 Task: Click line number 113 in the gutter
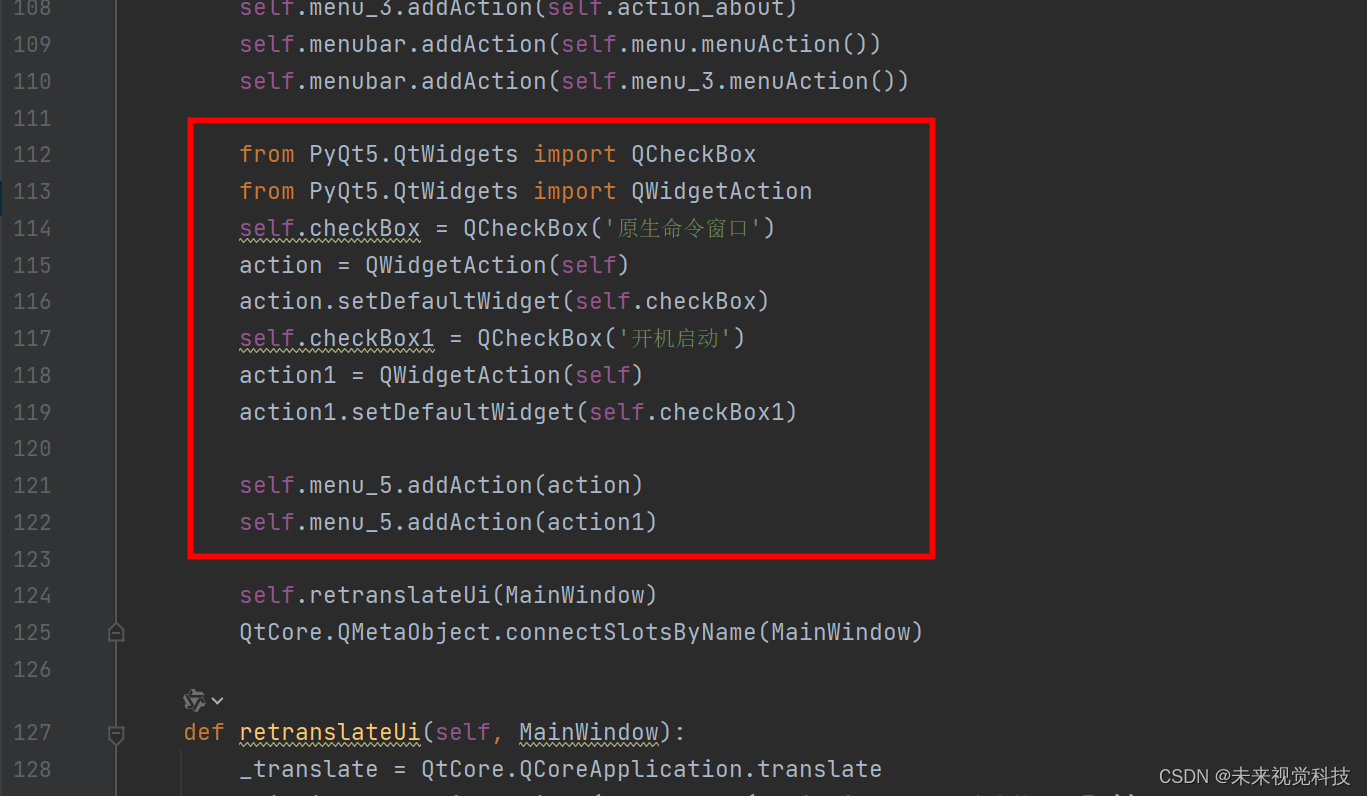(x=32, y=191)
